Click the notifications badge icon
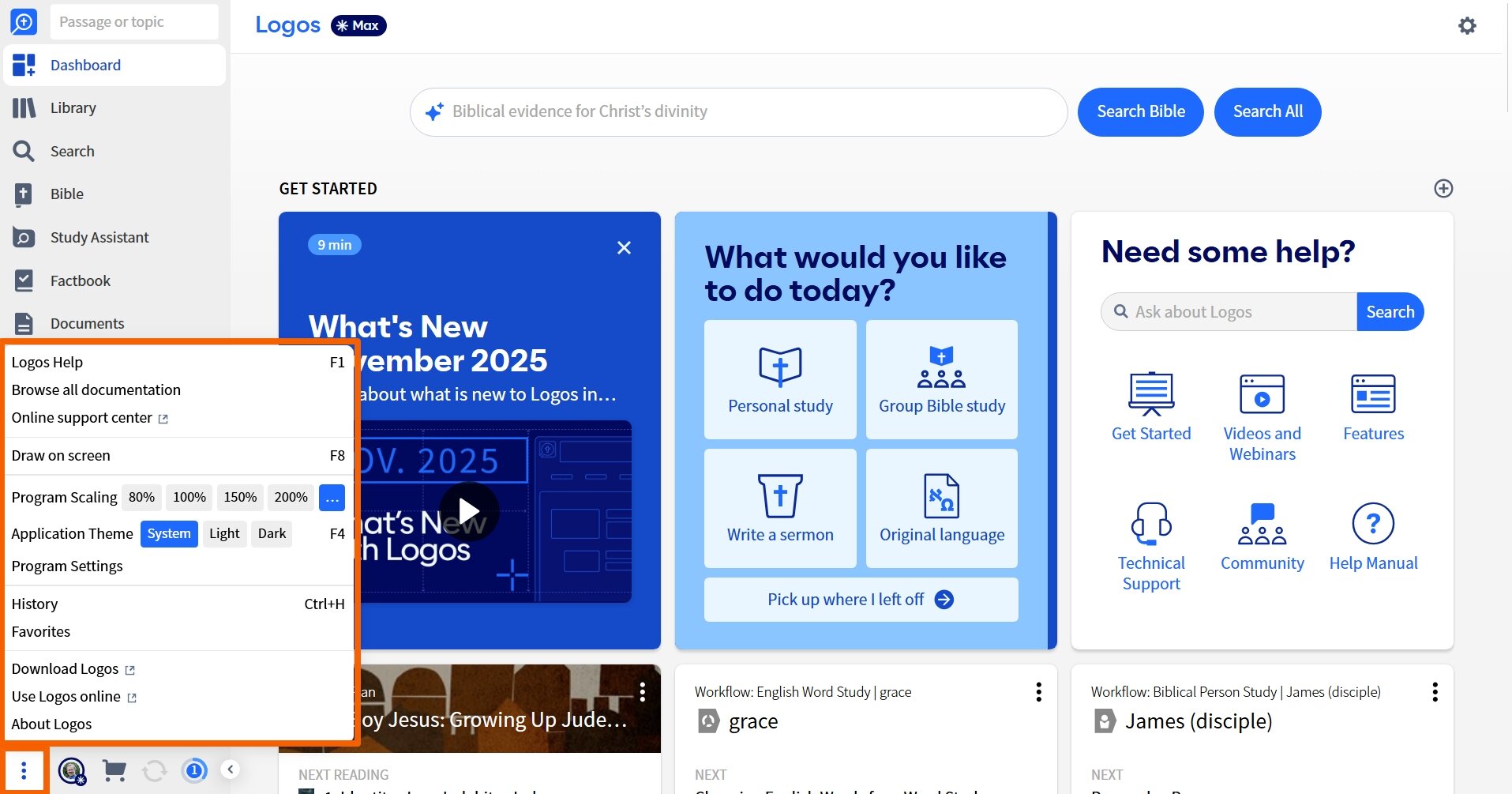The width and height of the screenshot is (1512, 794). point(194,770)
